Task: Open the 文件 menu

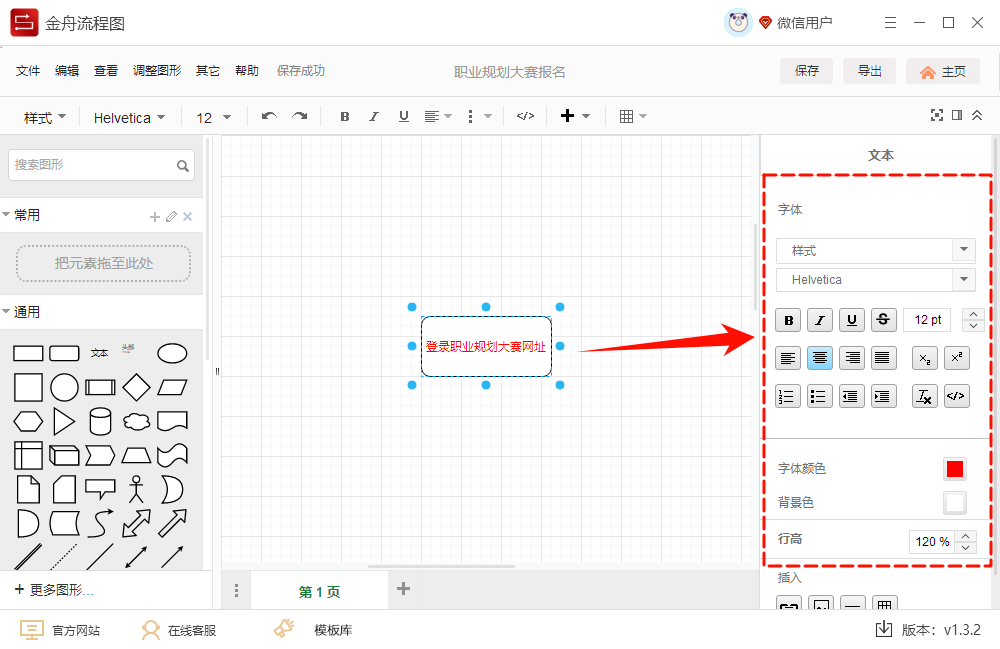Action: (27, 70)
